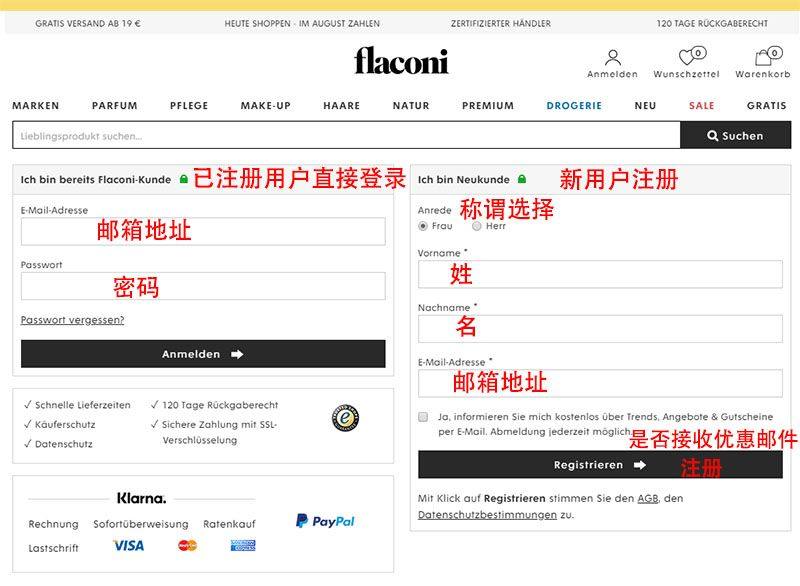Click the Mastercard logo
This screenshot has width=800, height=586.
(187, 546)
